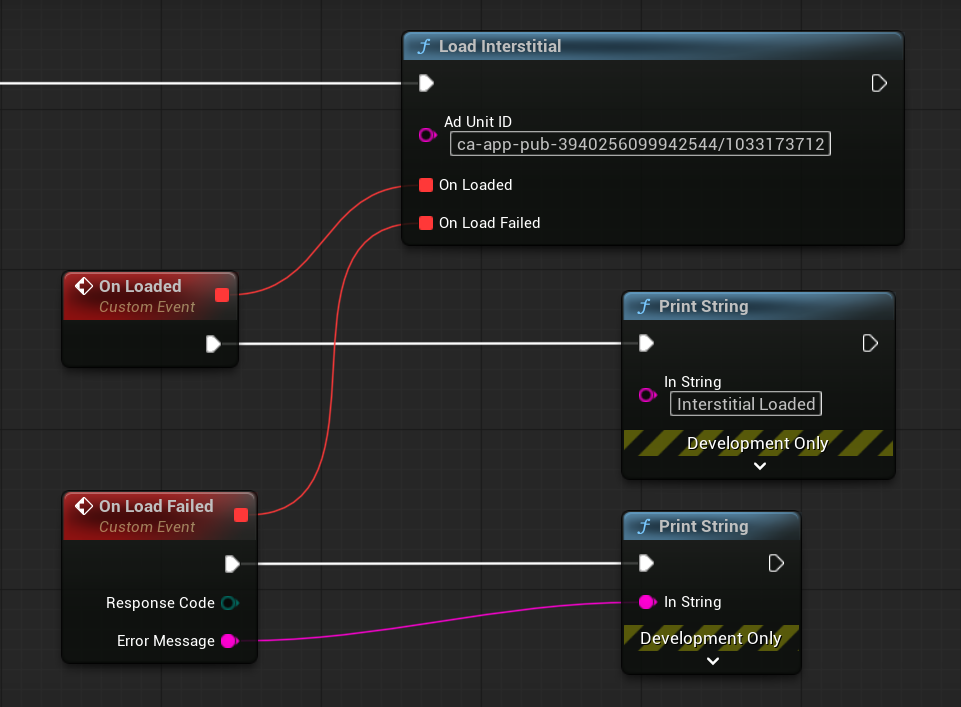Image resolution: width=961 pixels, height=707 pixels.
Task: Select the On Loaded custom event node header
Action: [x=150, y=296]
